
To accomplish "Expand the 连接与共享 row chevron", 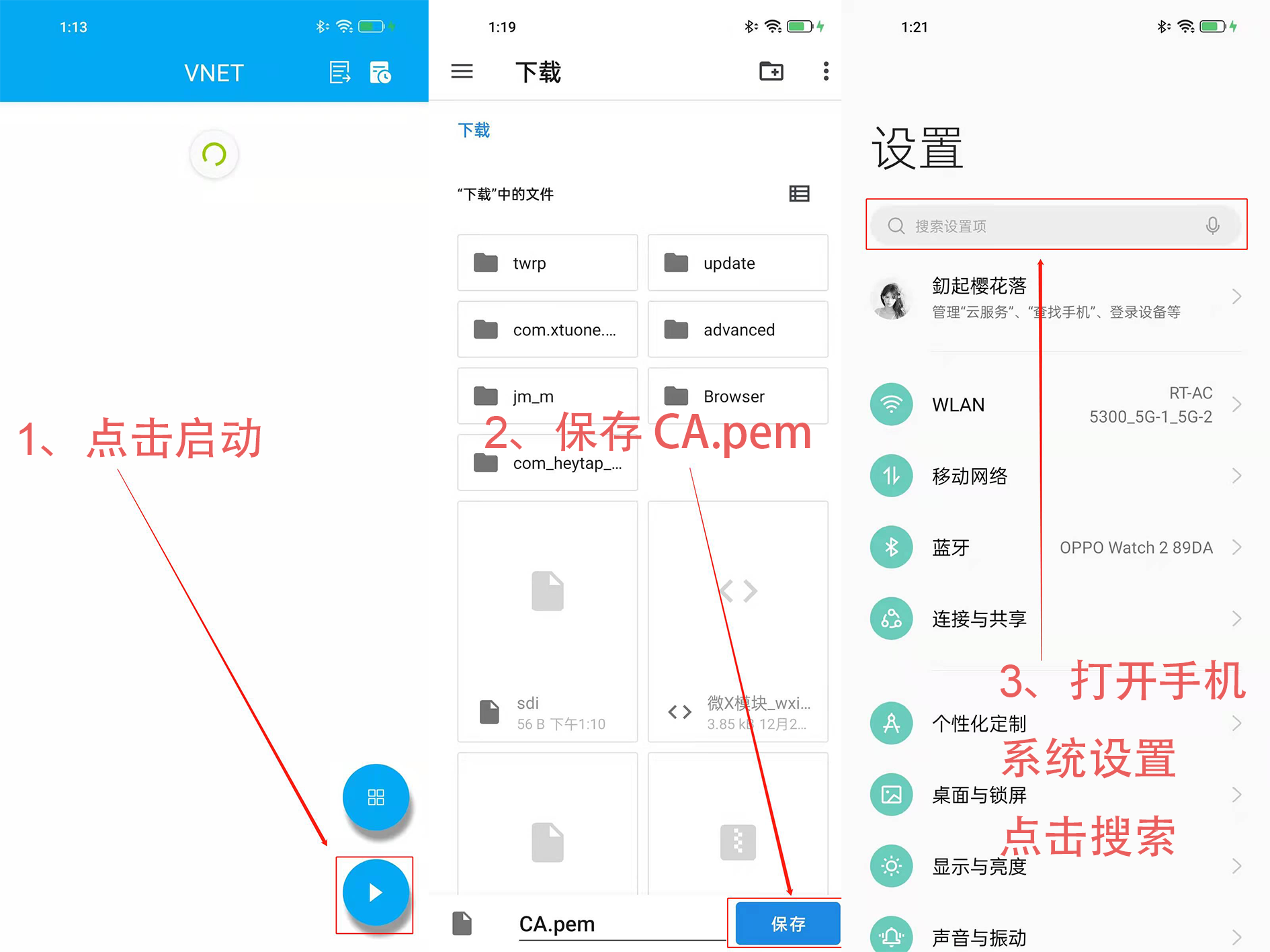I will [x=1236, y=618].
